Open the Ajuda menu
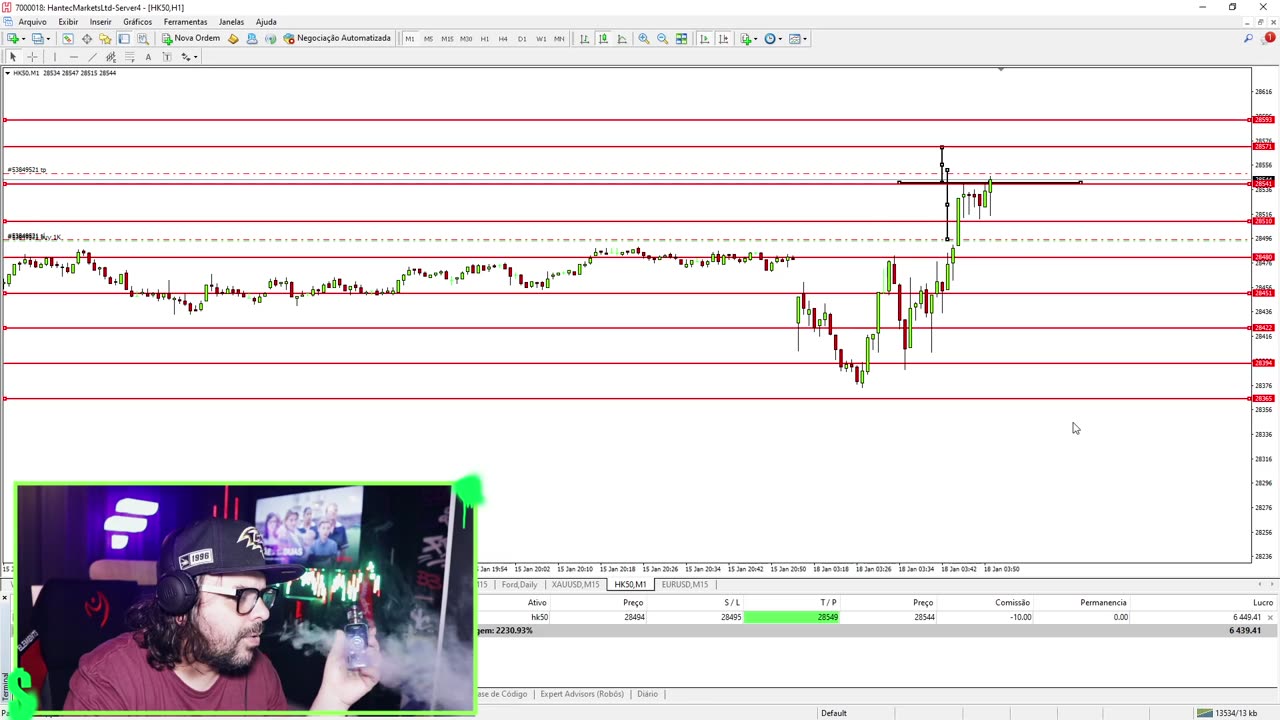The image size is (1280, 720). (266, 22)
